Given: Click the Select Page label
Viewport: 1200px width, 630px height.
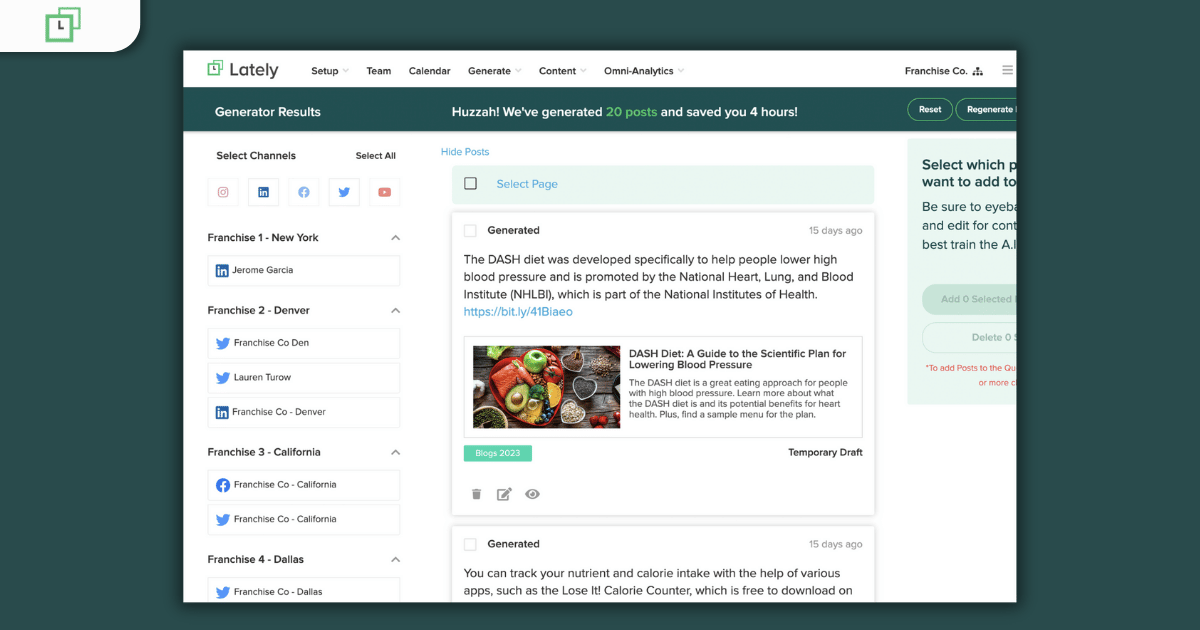Looking at the screenshot, I should click(527, 184).
